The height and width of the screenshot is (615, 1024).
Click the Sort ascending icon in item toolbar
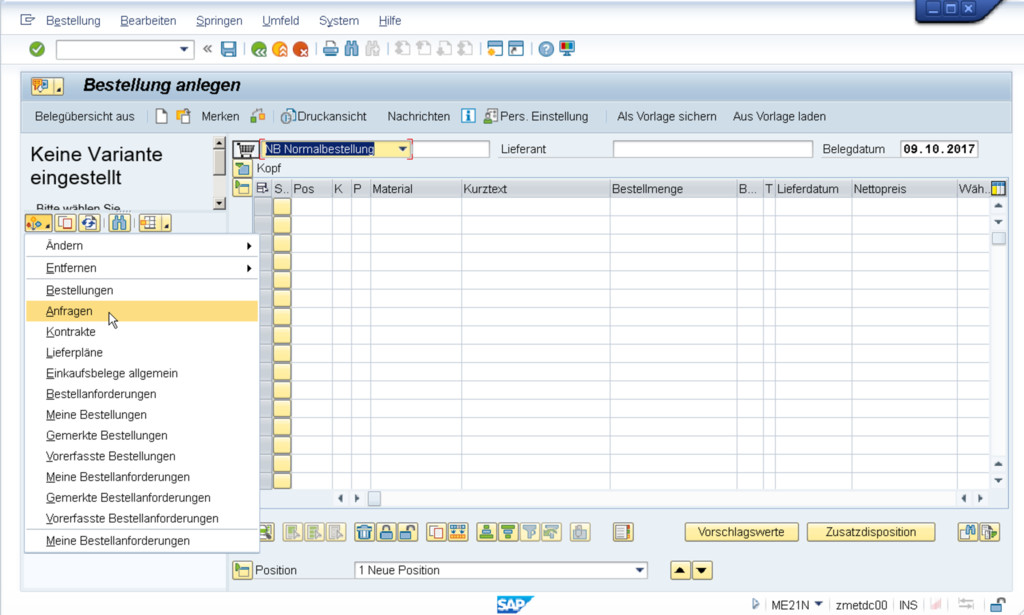486,532
